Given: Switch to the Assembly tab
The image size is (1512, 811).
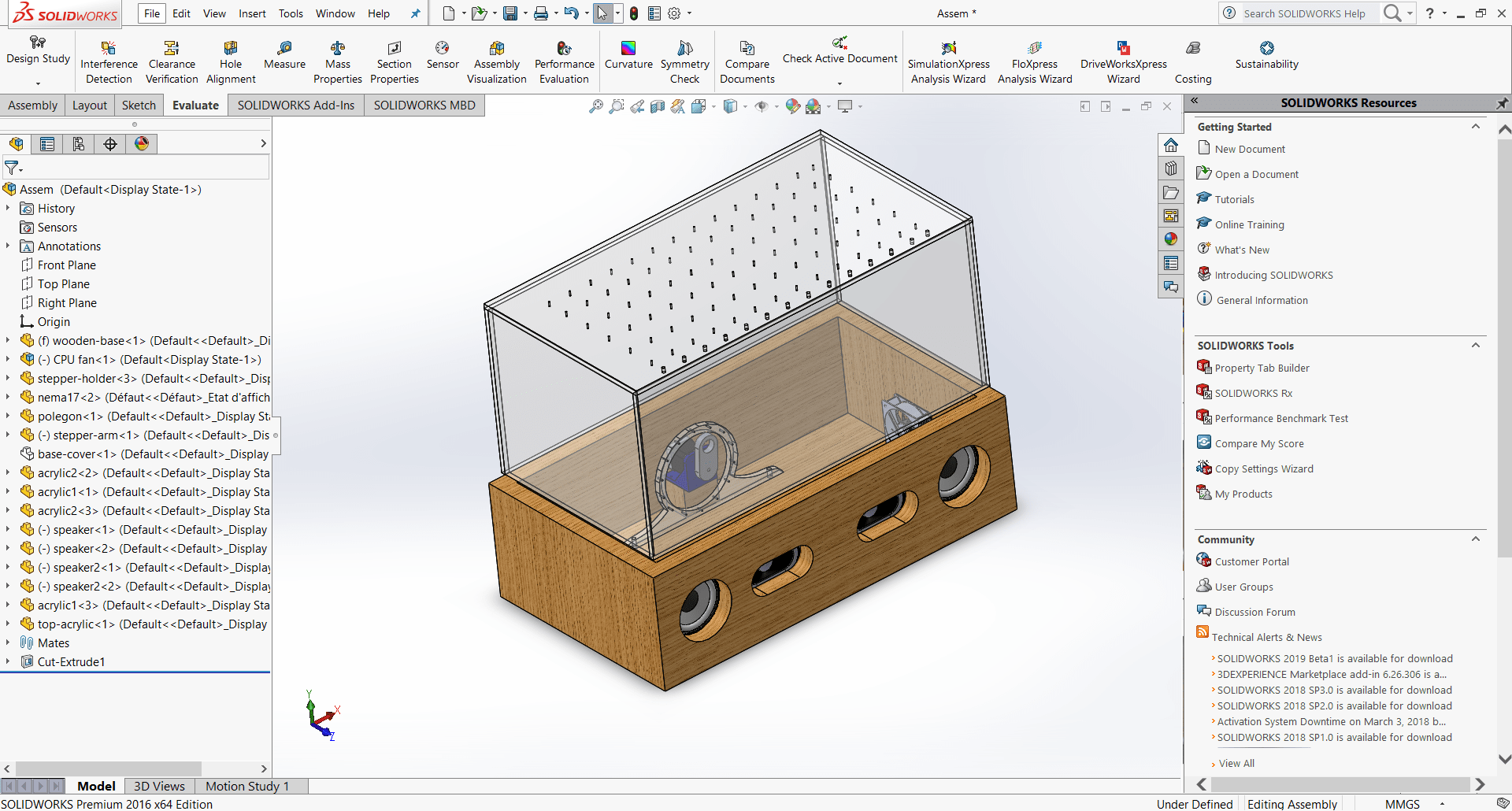Looking at the screenshot, I should (x=32, y=106).
